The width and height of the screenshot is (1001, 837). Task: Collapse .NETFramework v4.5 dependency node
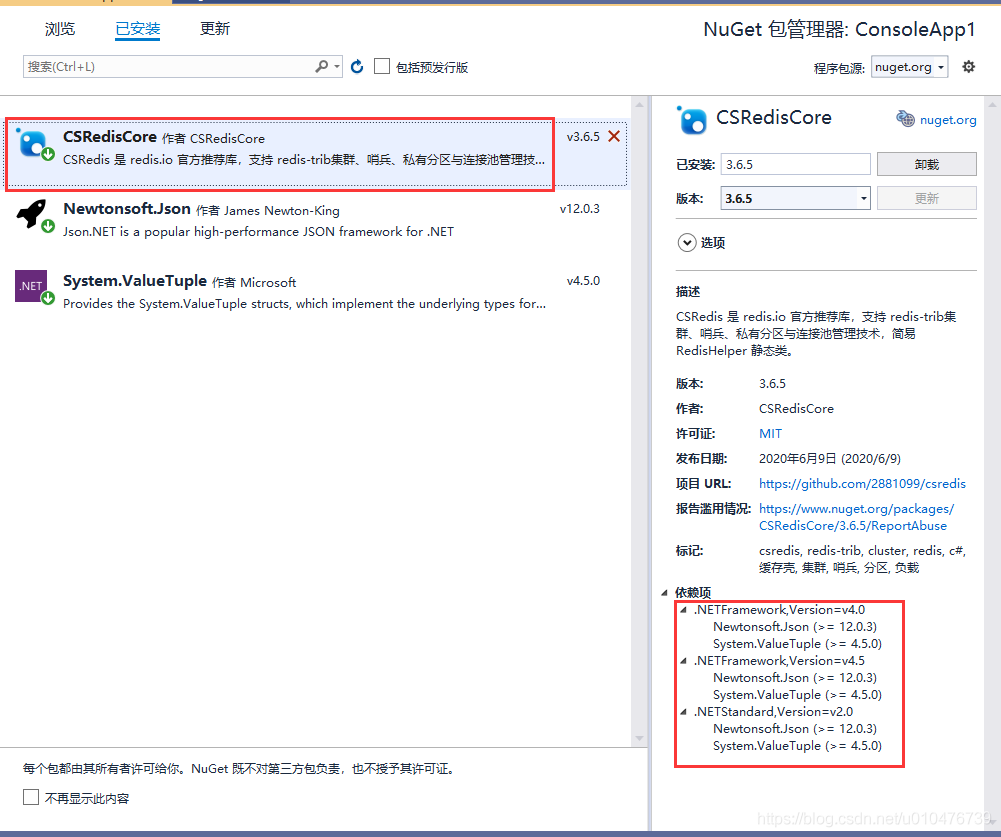[683, 661]
